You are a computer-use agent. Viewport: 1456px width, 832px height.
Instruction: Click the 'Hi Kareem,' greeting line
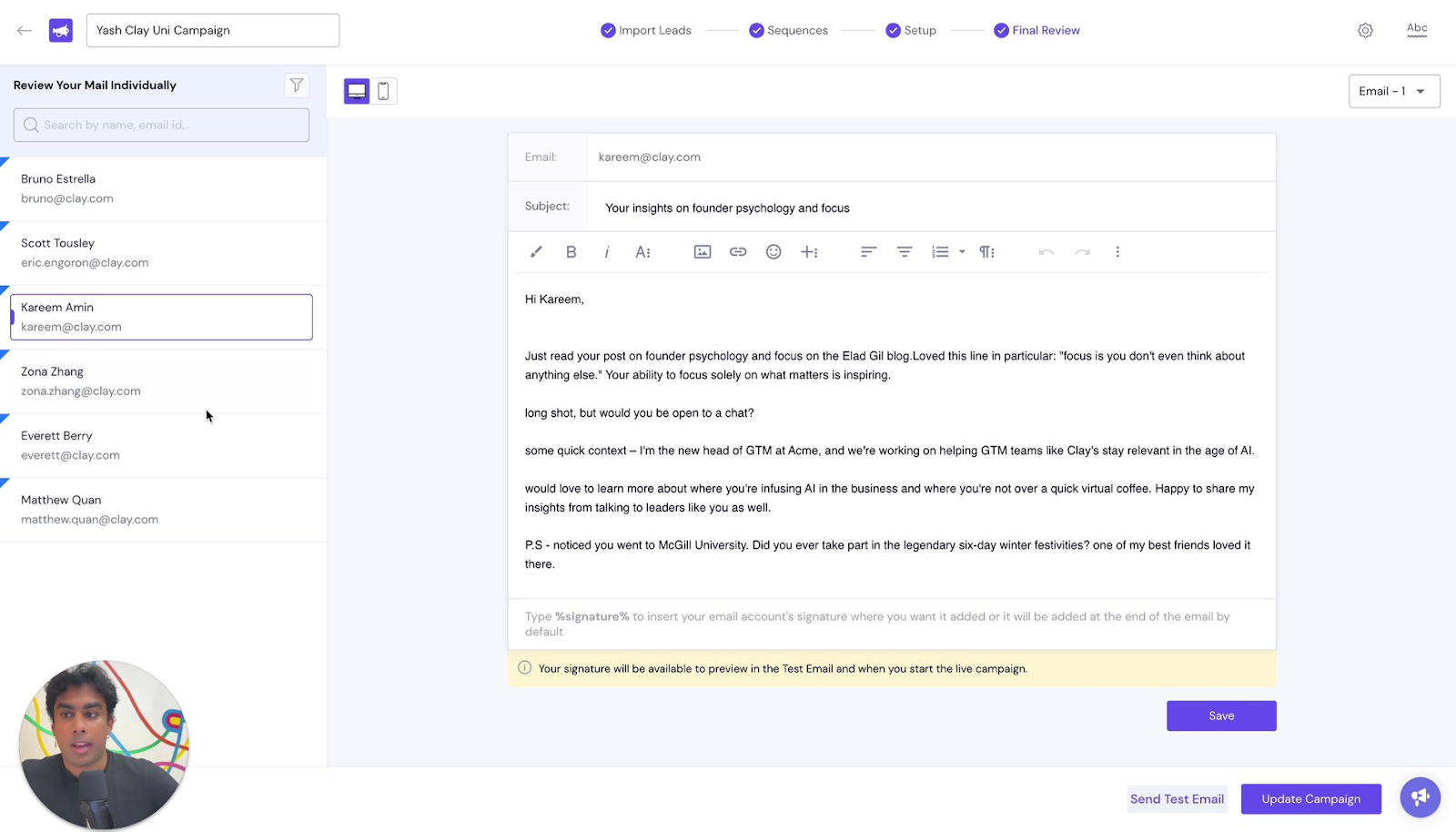point(554,299)
